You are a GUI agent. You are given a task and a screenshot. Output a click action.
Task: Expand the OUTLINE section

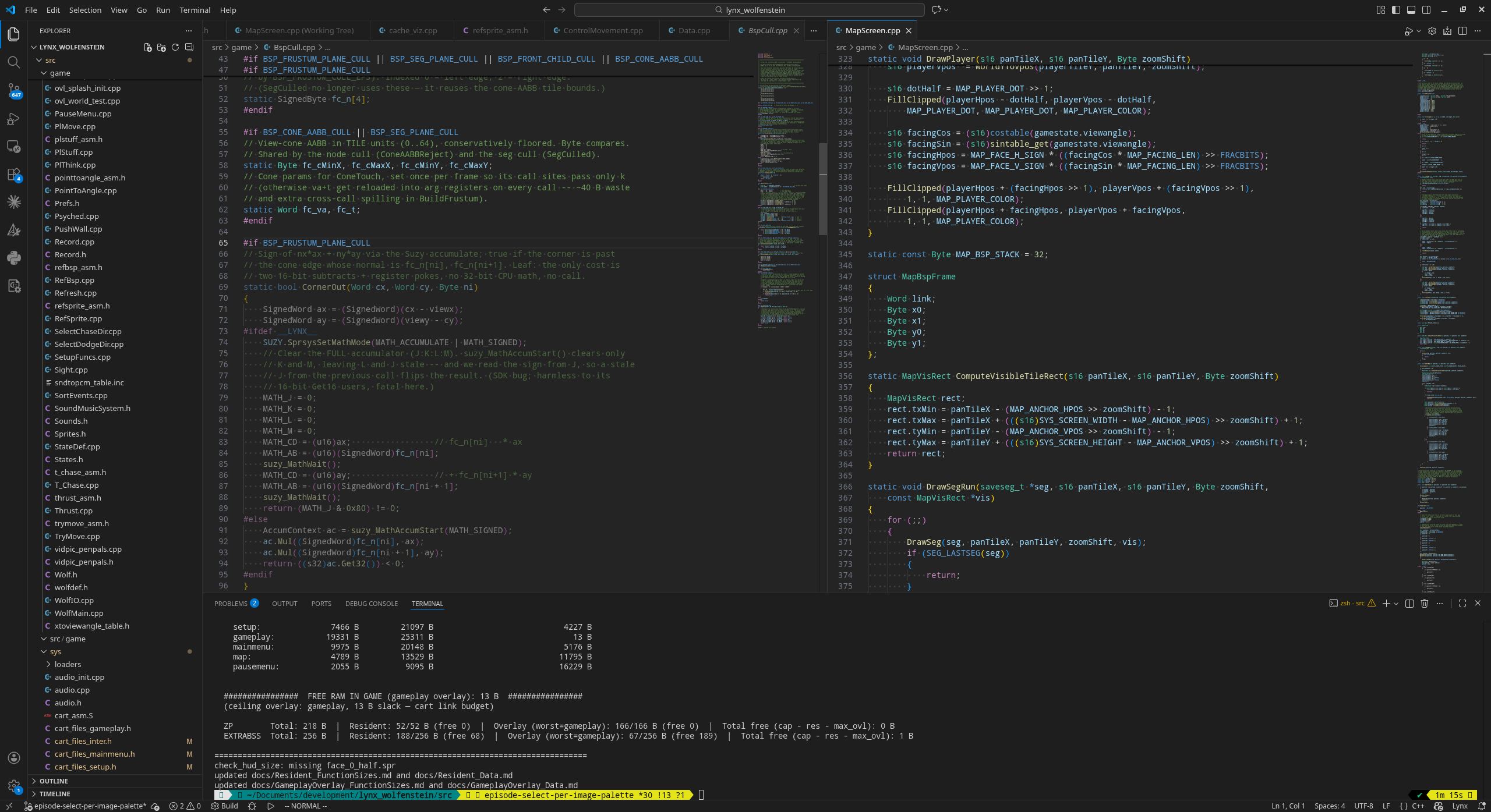point(115,781)
